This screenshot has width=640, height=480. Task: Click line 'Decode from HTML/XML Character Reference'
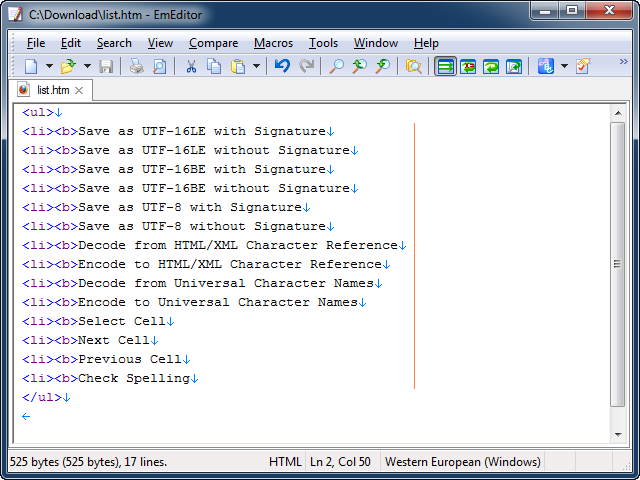pos(214,245)
